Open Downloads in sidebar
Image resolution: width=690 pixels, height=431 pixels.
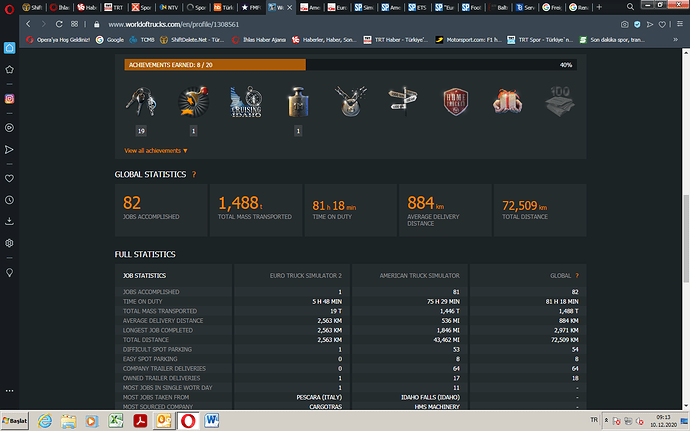click(9, 221)
